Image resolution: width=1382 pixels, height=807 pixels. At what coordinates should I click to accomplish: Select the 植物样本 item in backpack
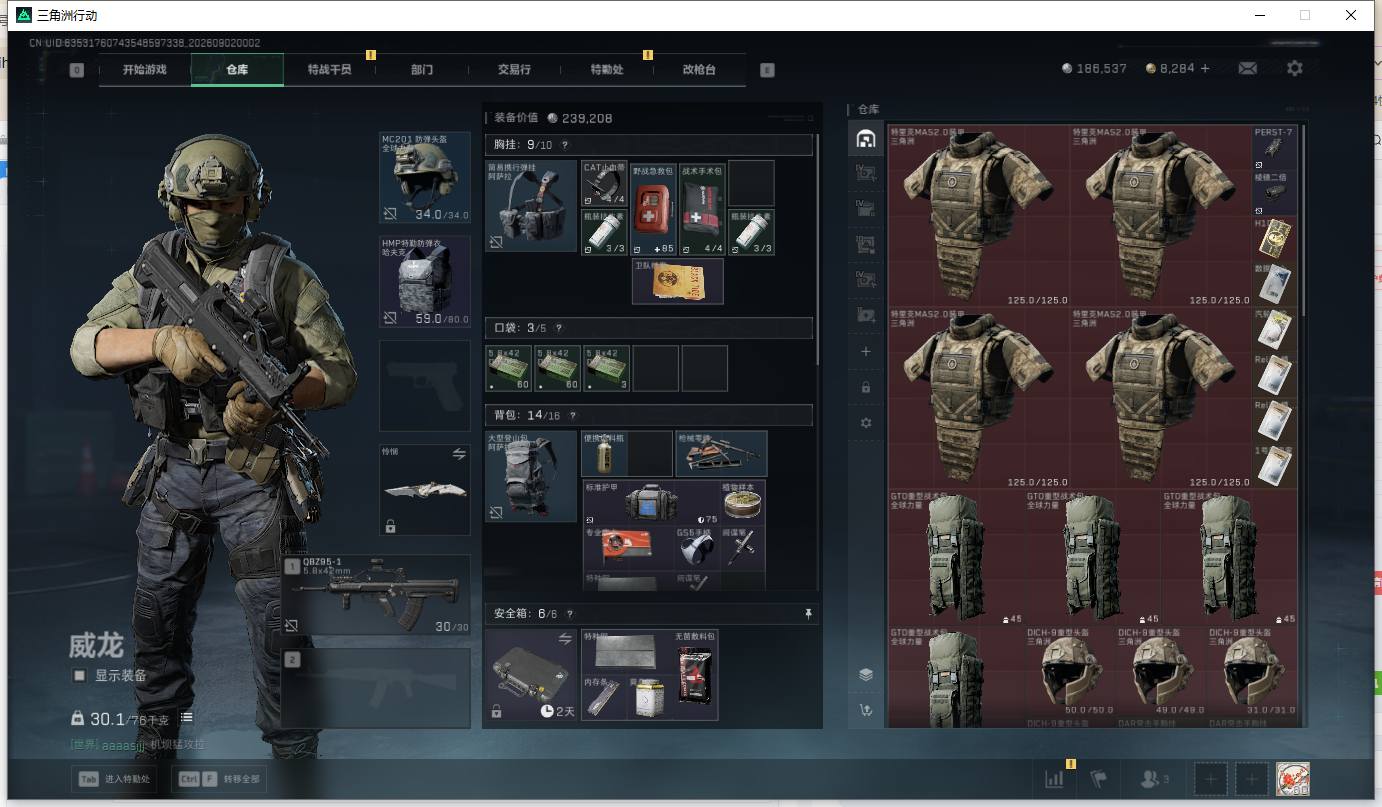click(x=744, y=503)
